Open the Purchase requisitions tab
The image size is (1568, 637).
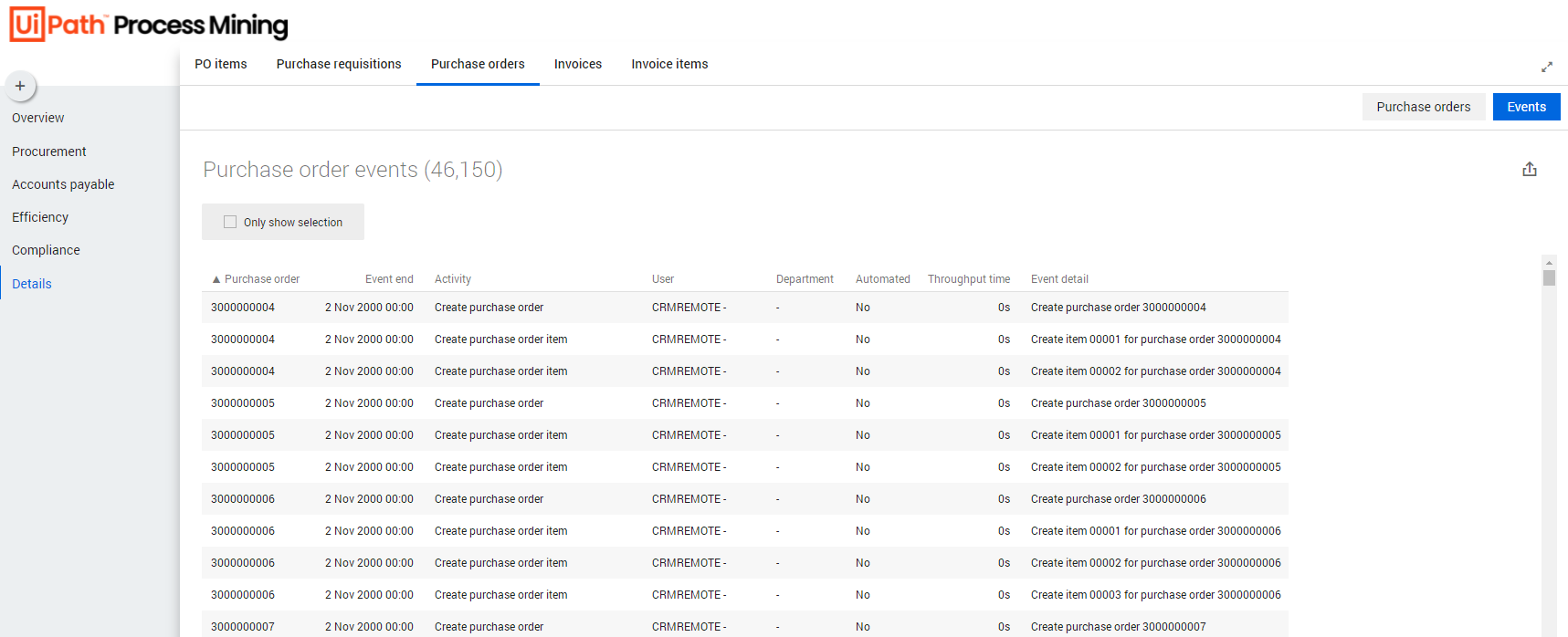(339, 64)
